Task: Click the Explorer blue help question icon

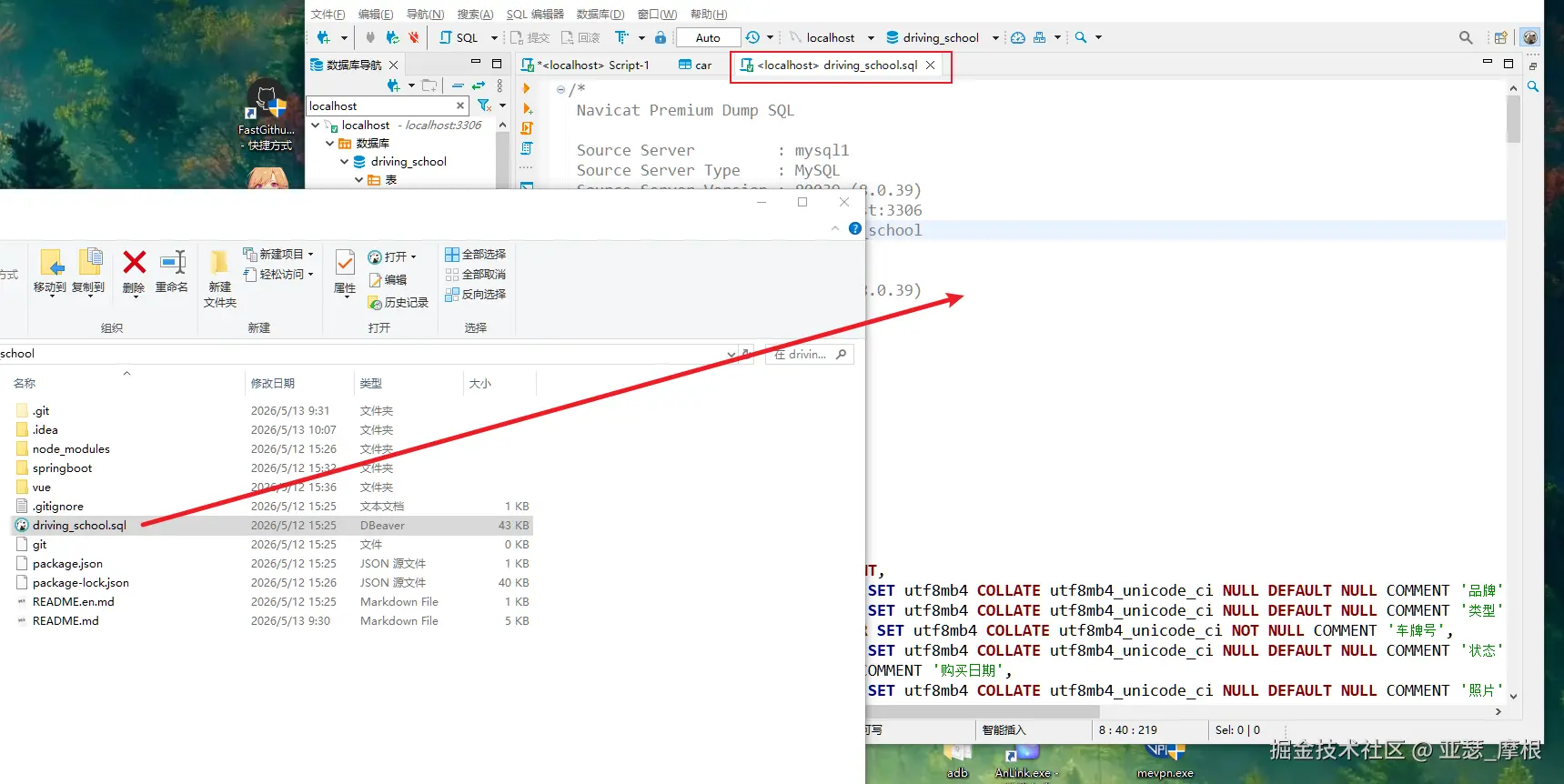Action: click(x=855, y=228)
